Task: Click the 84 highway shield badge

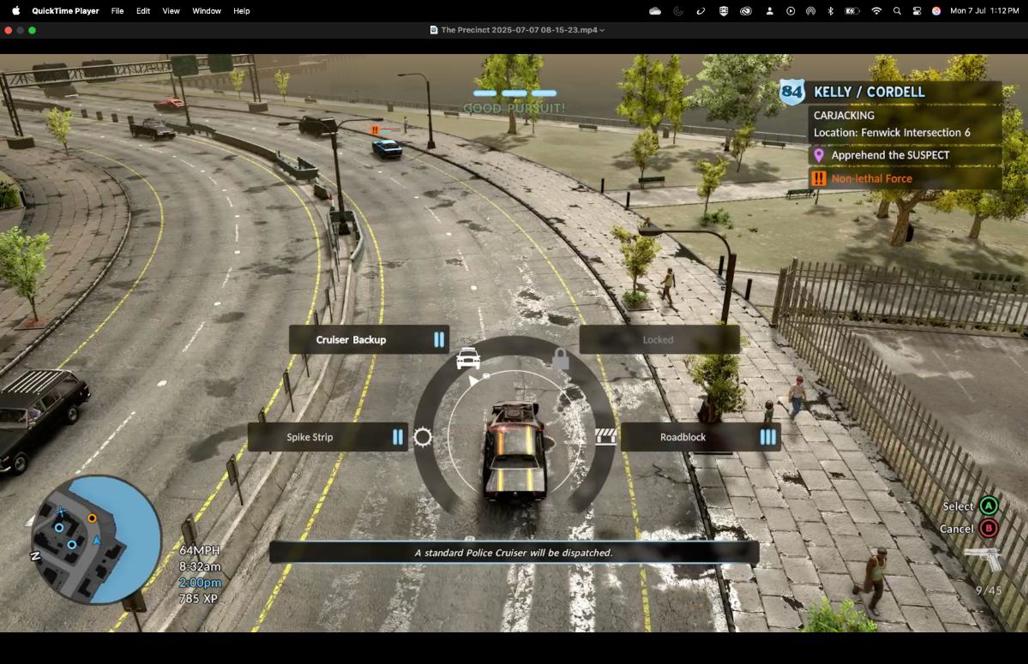Action: point(792,92)
